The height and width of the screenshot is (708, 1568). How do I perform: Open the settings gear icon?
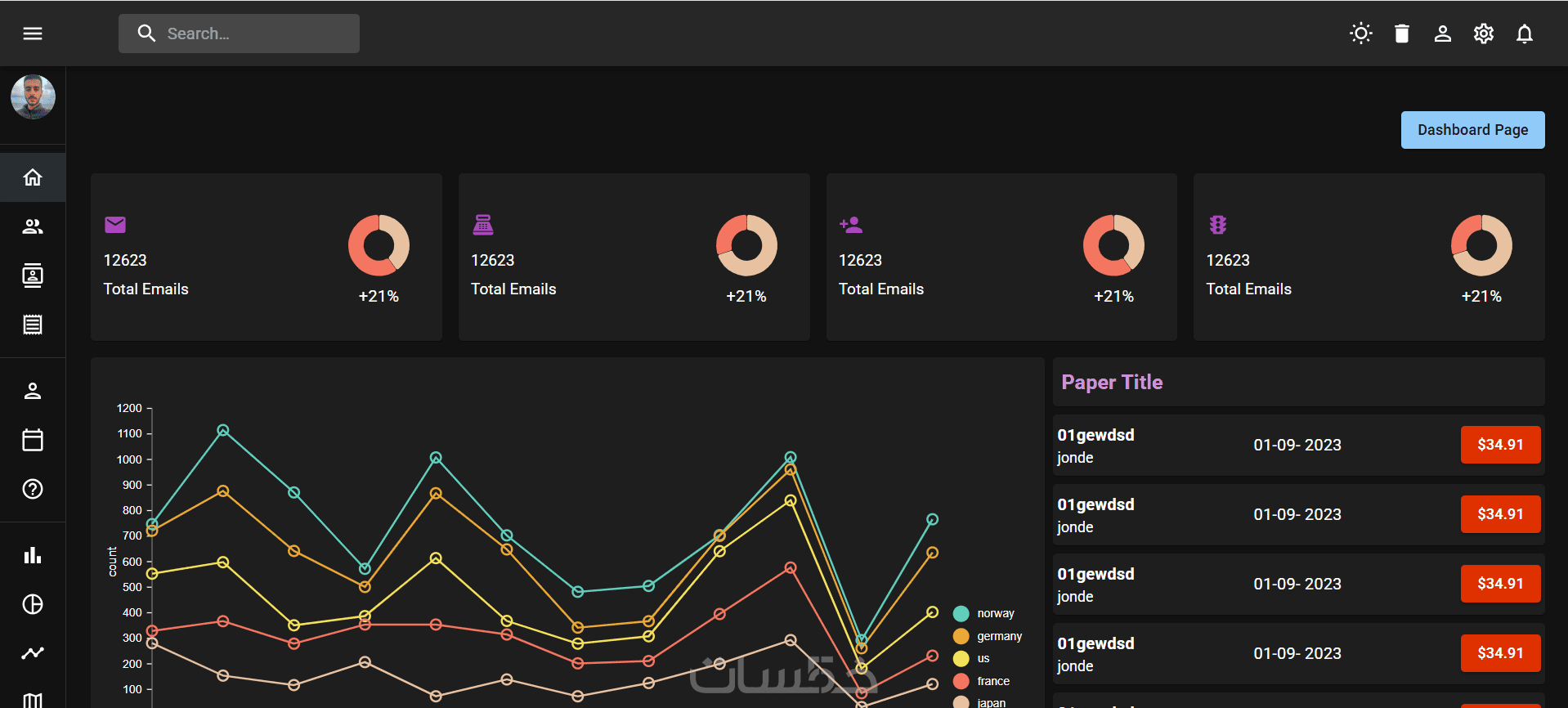[x=1484, y=34]
